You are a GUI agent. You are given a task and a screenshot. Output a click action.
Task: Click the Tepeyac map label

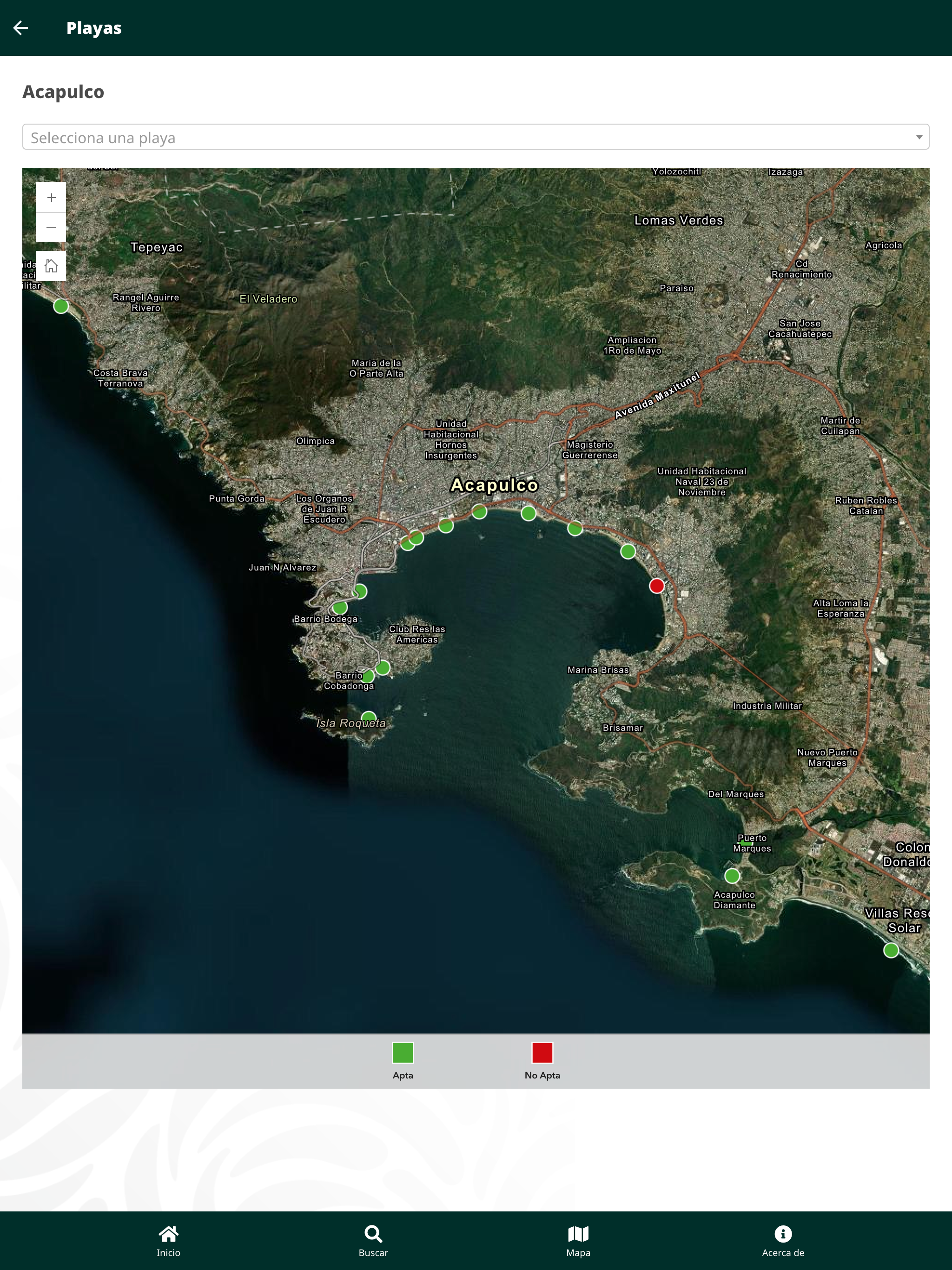click(x=156, y=247)
